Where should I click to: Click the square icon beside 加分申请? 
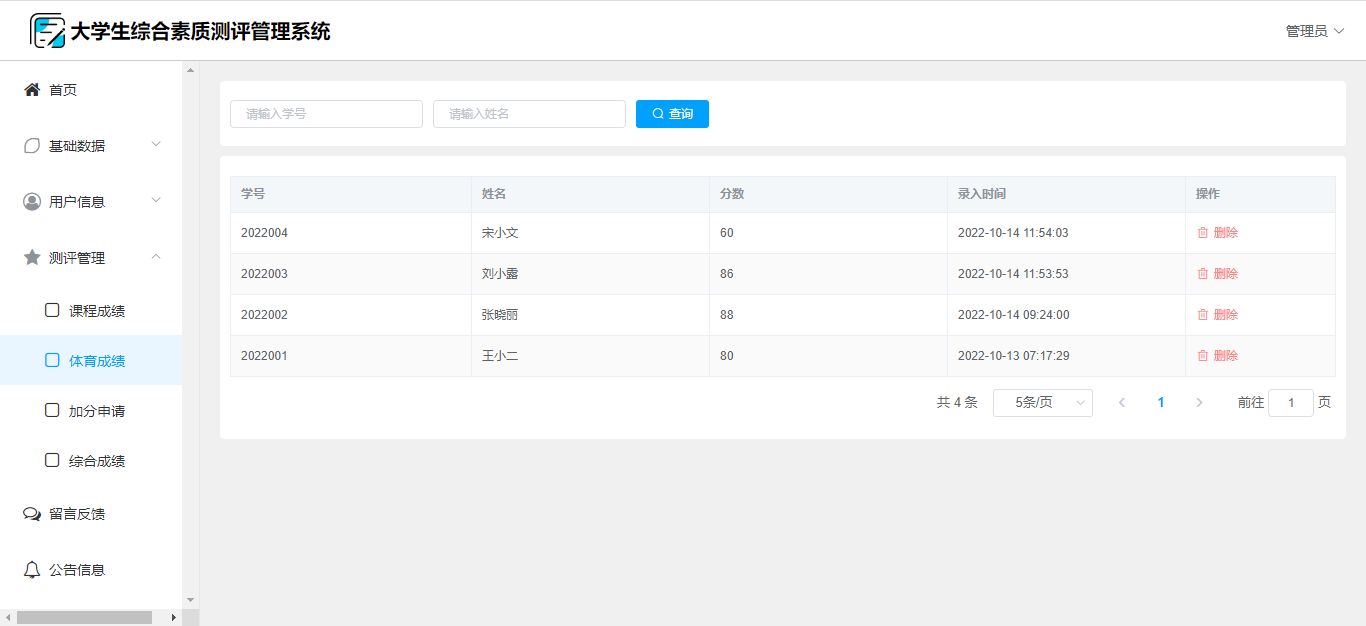(52, 410)
